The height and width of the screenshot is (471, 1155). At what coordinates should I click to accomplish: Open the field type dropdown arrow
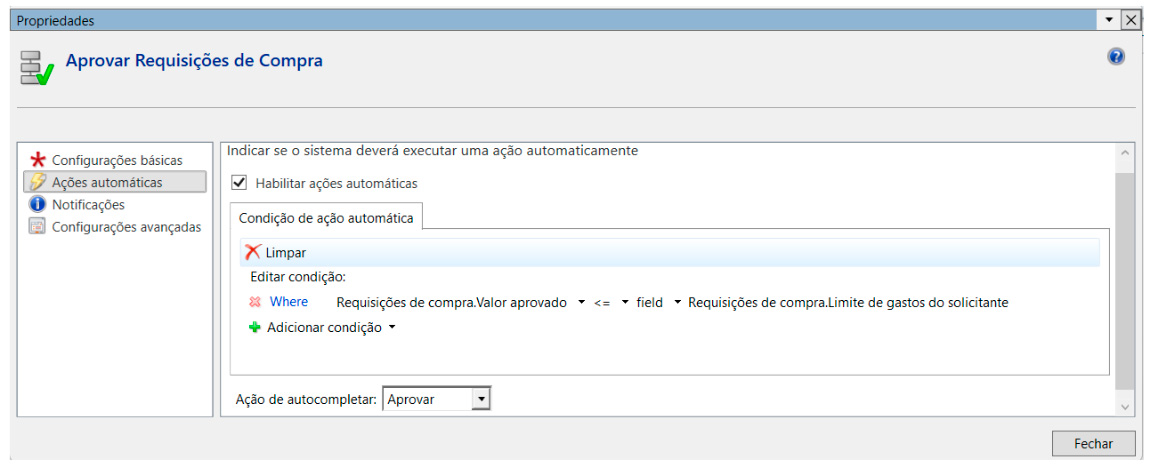click(677, 302)
